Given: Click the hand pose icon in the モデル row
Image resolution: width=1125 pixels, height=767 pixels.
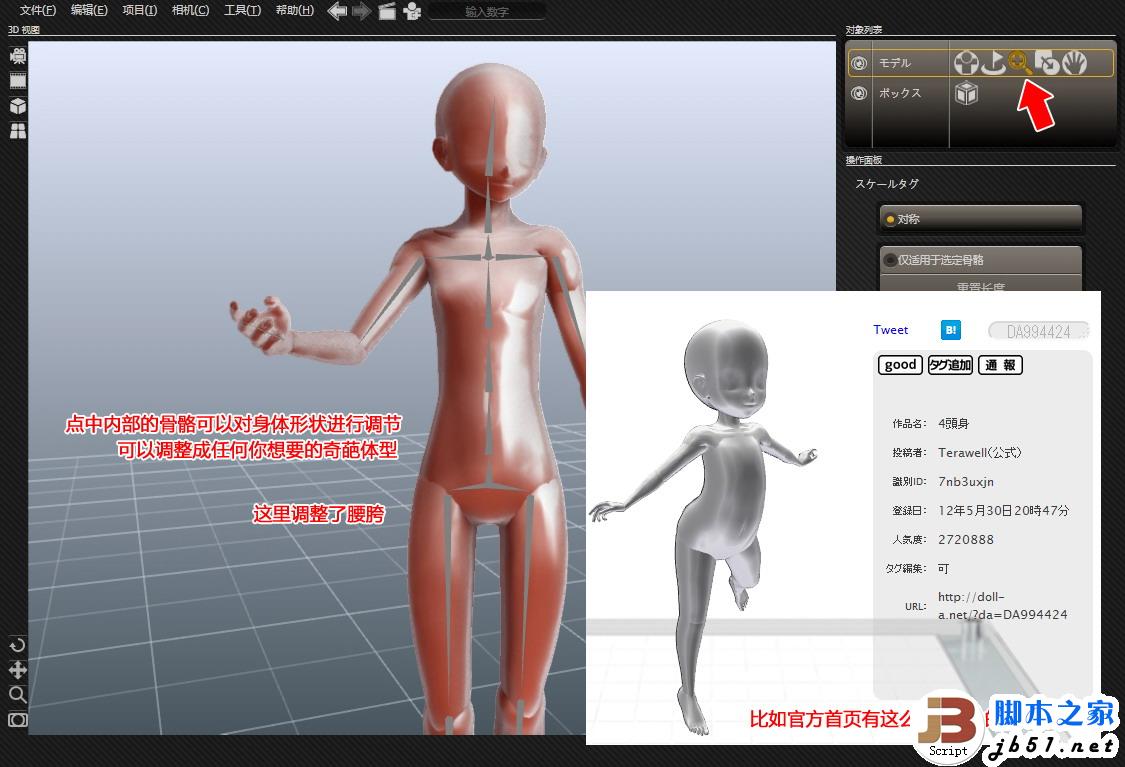Looking at the screenshot, I should [1074, 63].
